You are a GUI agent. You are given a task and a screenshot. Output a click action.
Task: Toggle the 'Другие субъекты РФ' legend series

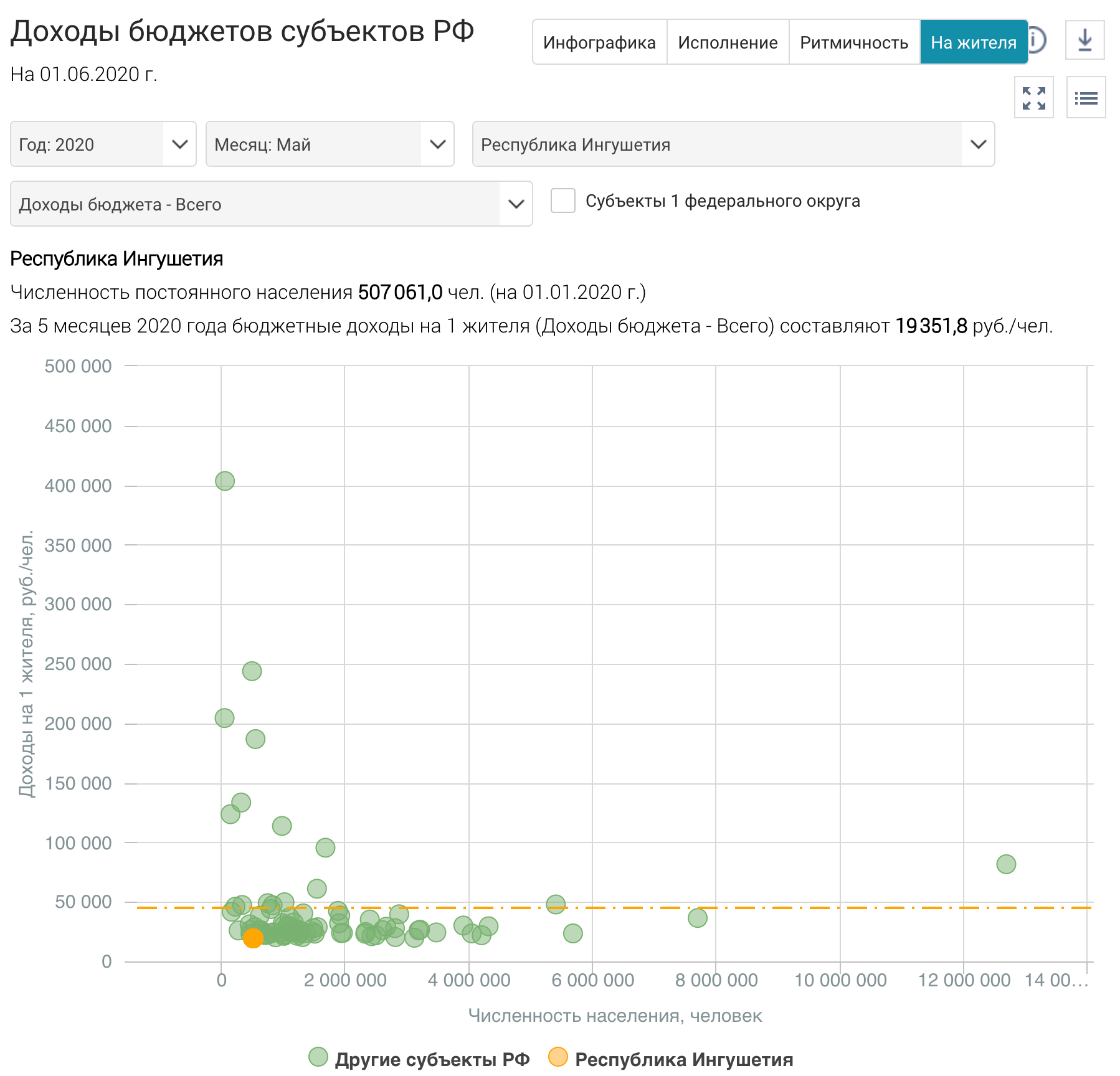pyautogui.click(x=420, y=1059)
